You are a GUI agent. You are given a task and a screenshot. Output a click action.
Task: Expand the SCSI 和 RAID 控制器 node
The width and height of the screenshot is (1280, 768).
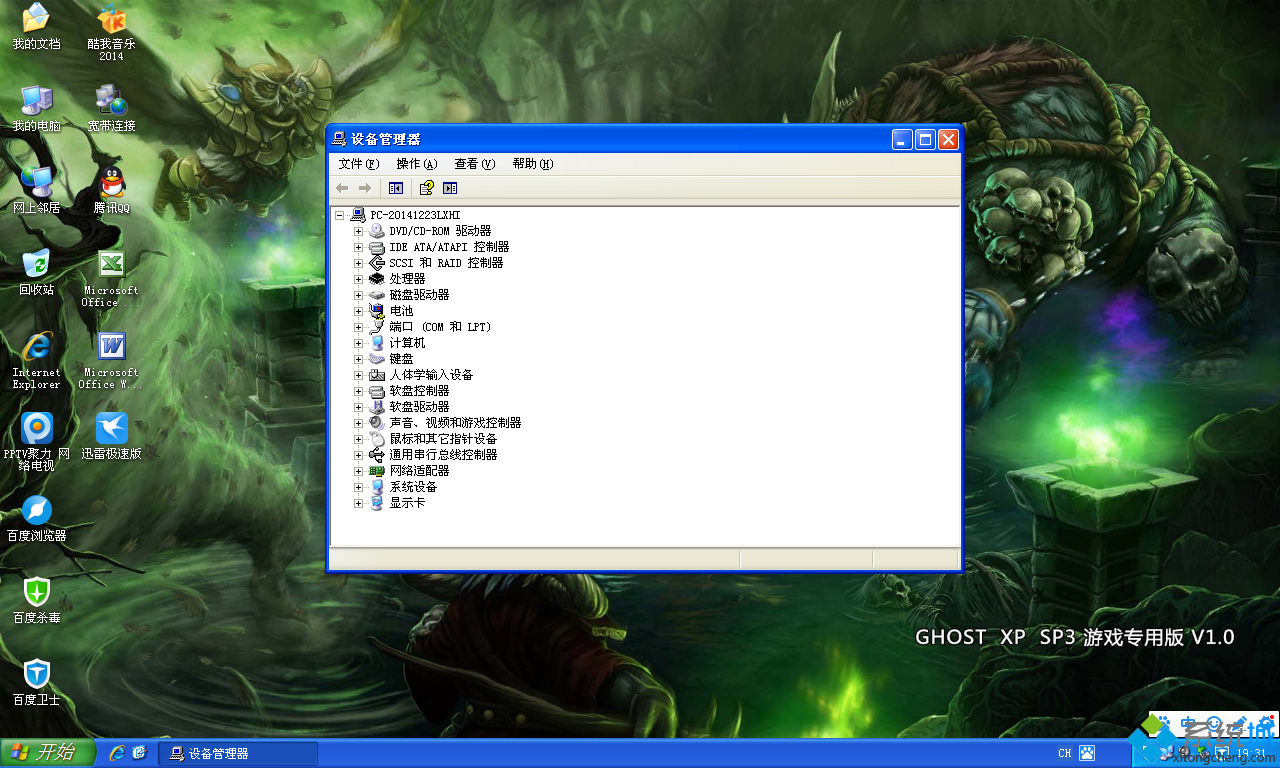tap(359, 263)
